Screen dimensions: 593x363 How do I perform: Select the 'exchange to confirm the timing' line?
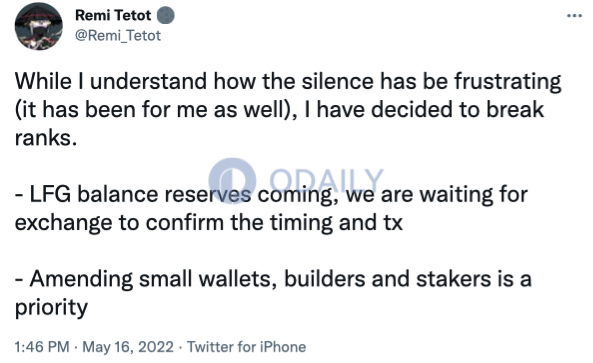pos(208,223)
